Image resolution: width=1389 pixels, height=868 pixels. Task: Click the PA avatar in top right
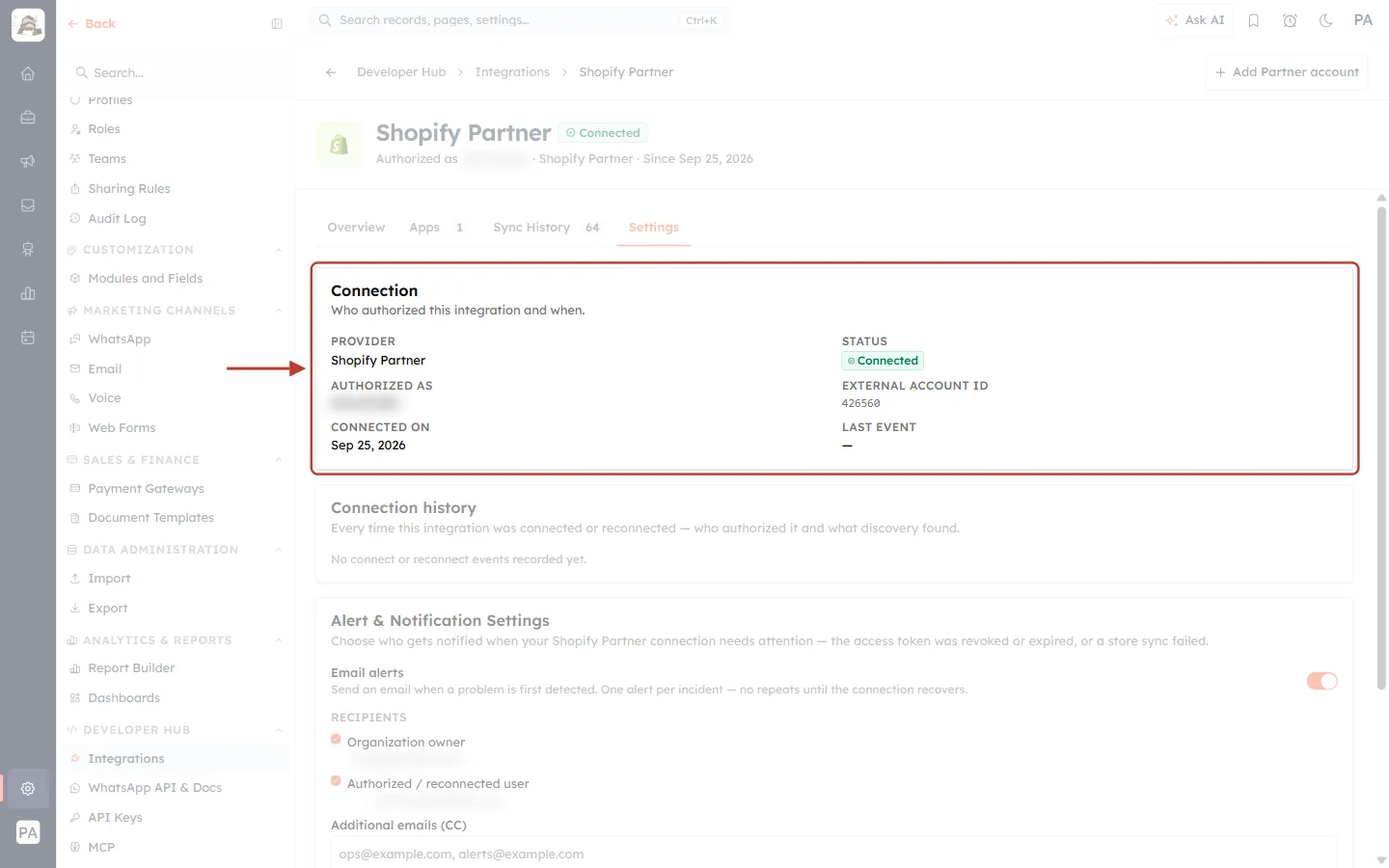pos(1363,20)
